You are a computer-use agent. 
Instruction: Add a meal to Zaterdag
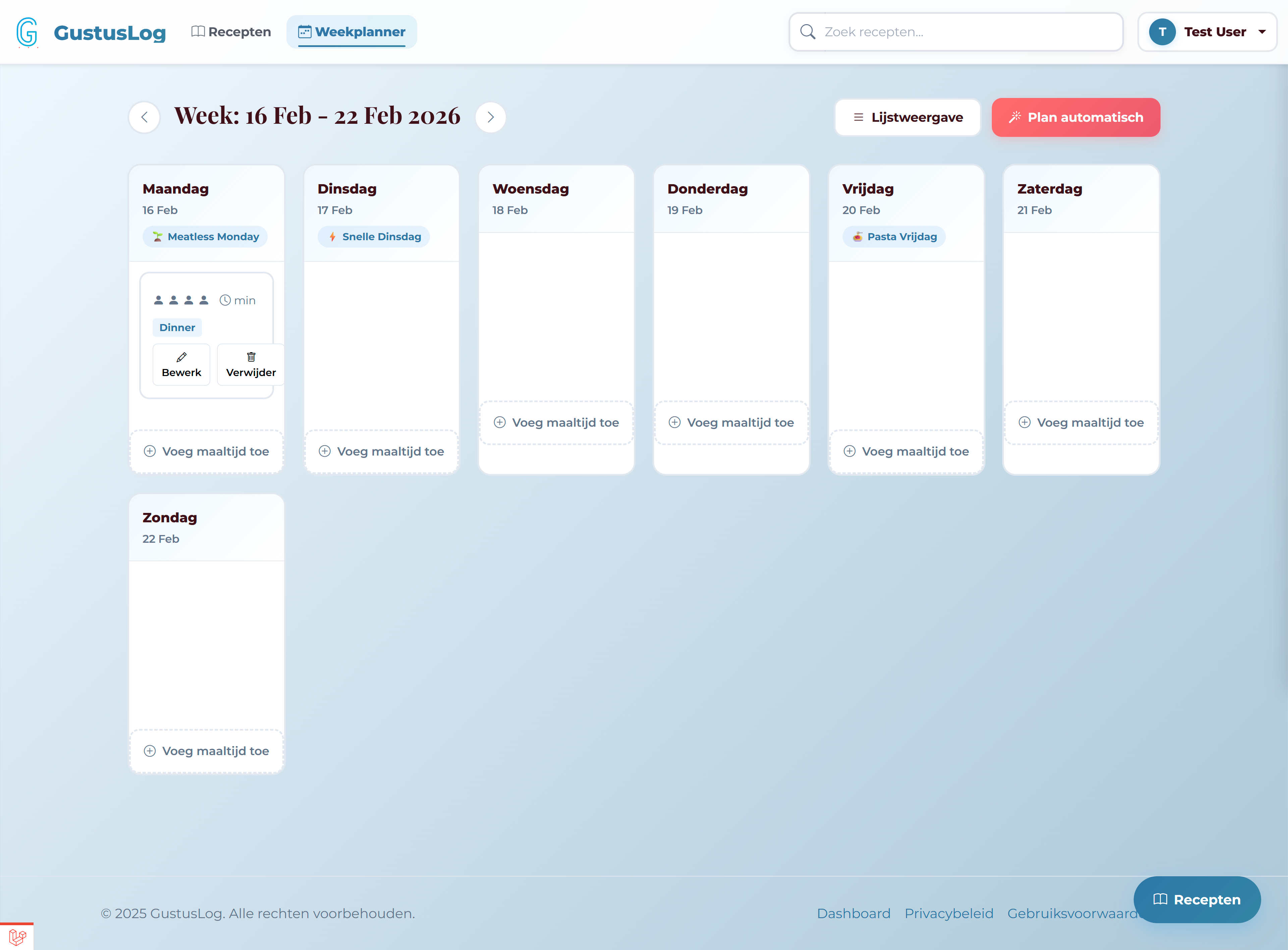1081,423
